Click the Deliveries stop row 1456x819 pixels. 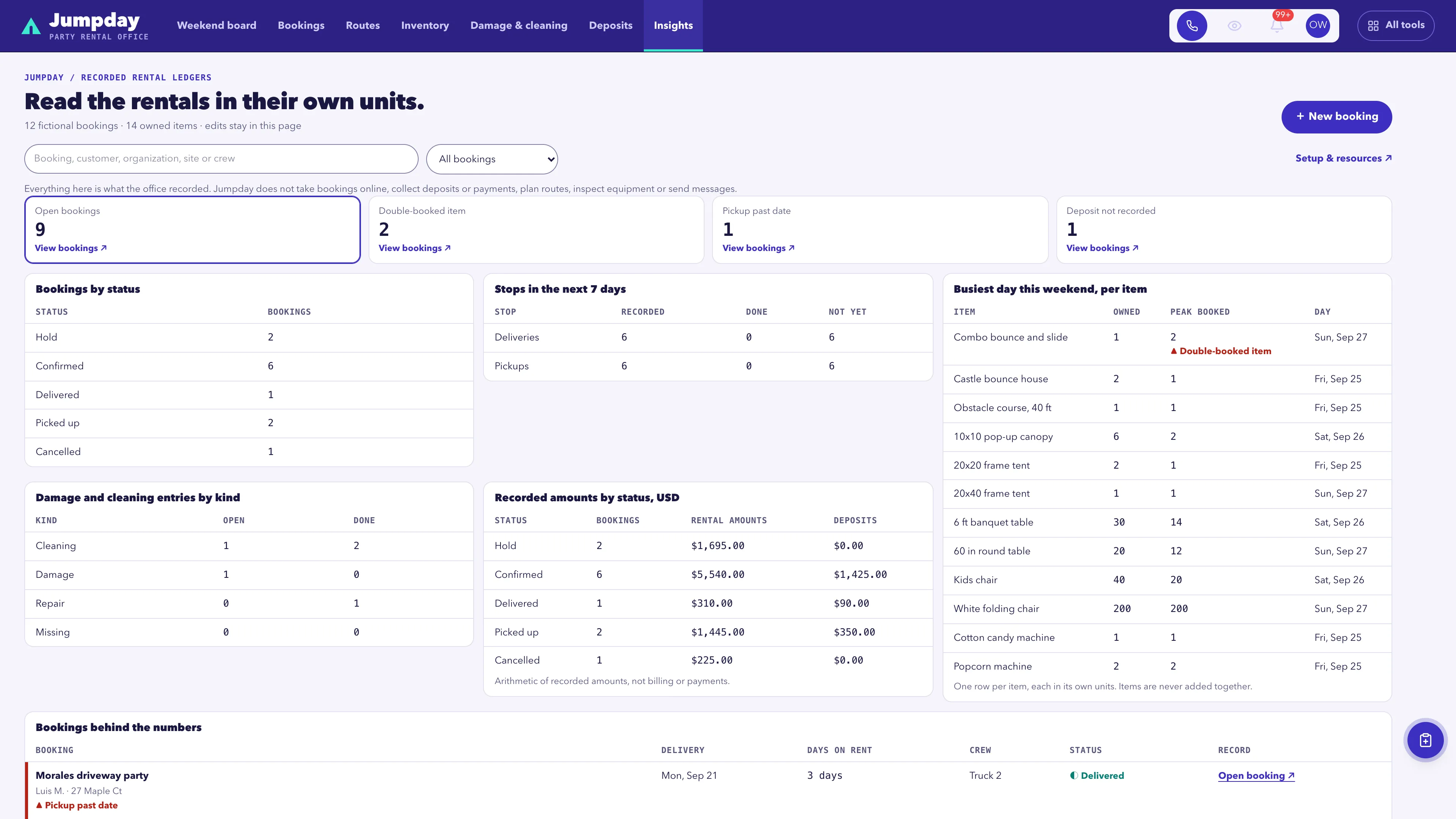708,337
